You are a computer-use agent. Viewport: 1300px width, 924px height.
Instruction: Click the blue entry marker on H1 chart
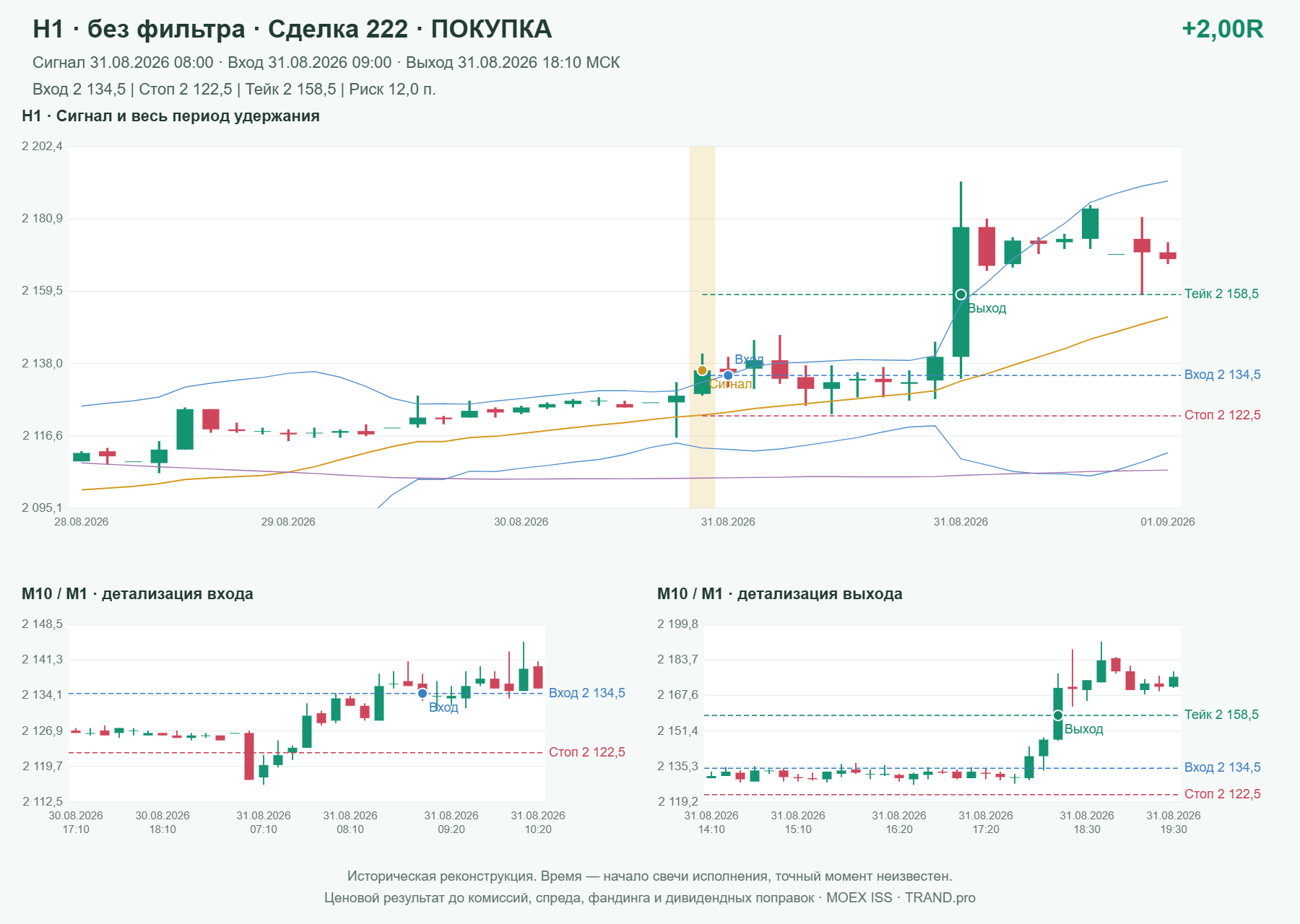728,375
